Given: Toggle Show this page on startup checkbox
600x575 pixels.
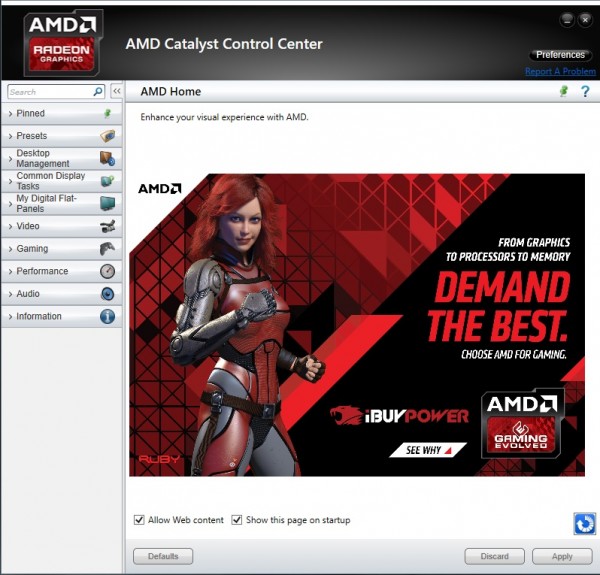Looking at the screenshot, I should point(237,520).
